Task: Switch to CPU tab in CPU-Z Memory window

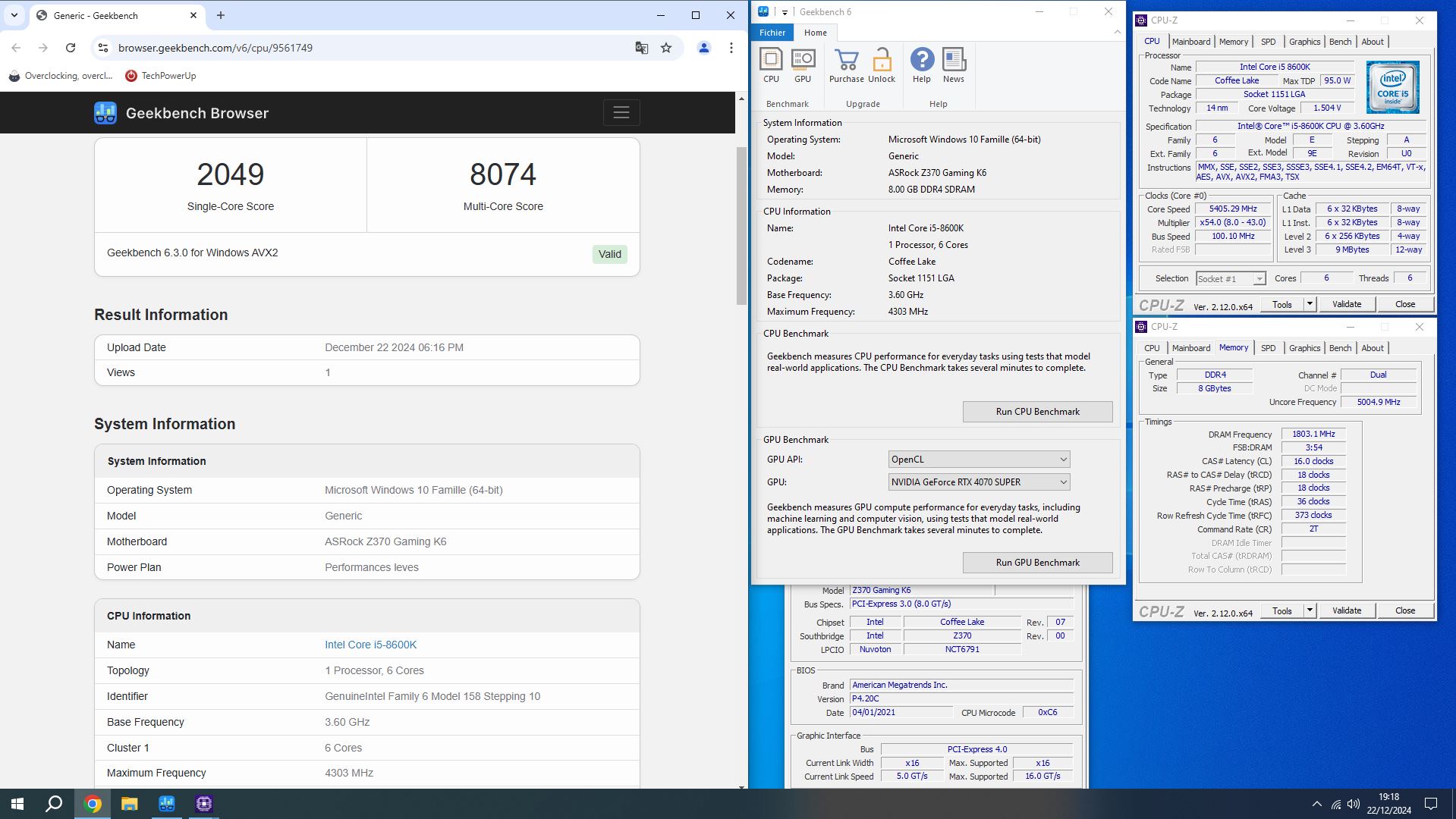Action: point(1152,348)
